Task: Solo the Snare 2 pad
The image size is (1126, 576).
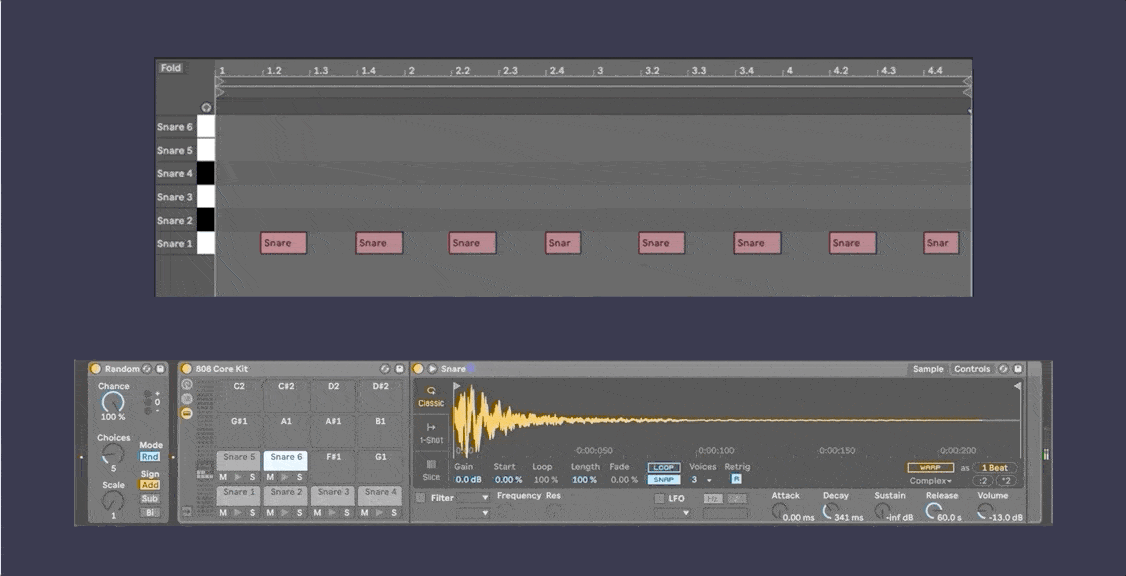Action: (299, 512)
